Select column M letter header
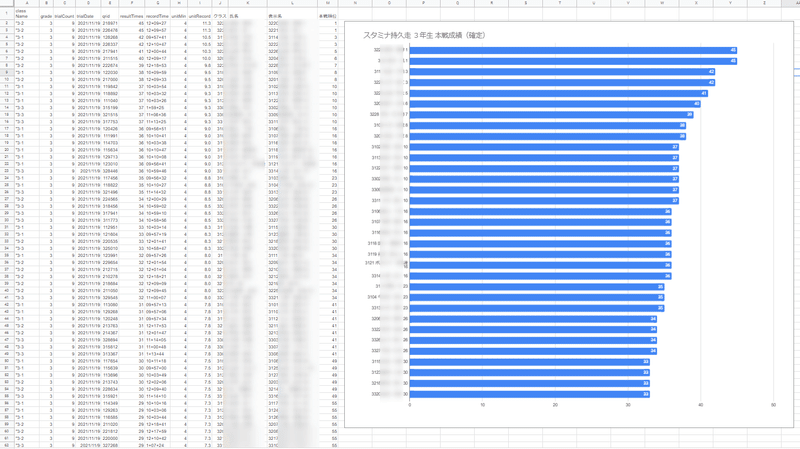The height and width of the screenshot is (449, 800). [328, 3]
